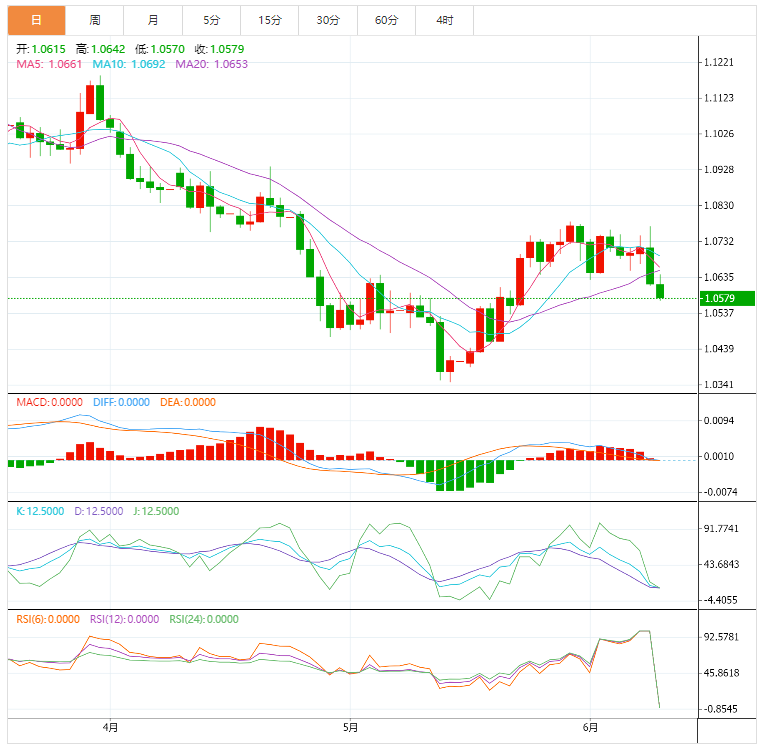Select the 日 daily chart tab

[x=36, y=20]
